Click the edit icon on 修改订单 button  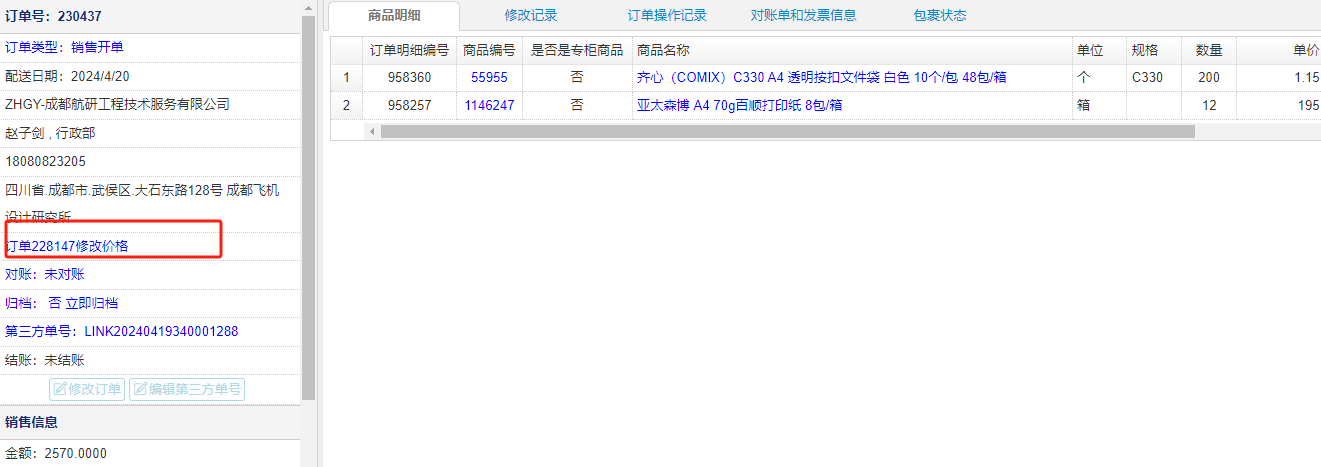pyautogui.click(x=60, y=389)
